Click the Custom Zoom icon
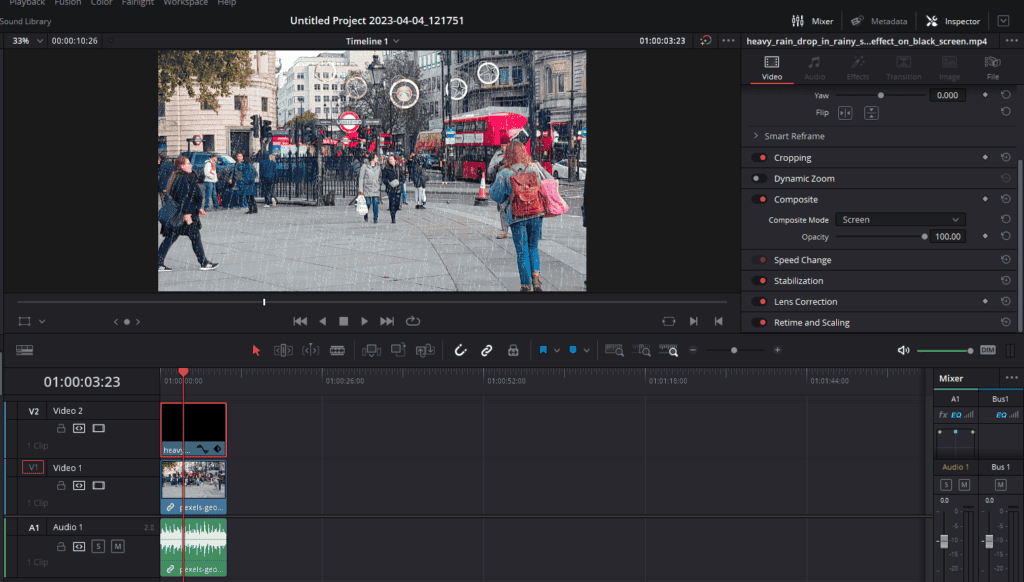The height and width of the screenshot is (582, 1024). tap(668, 351)
